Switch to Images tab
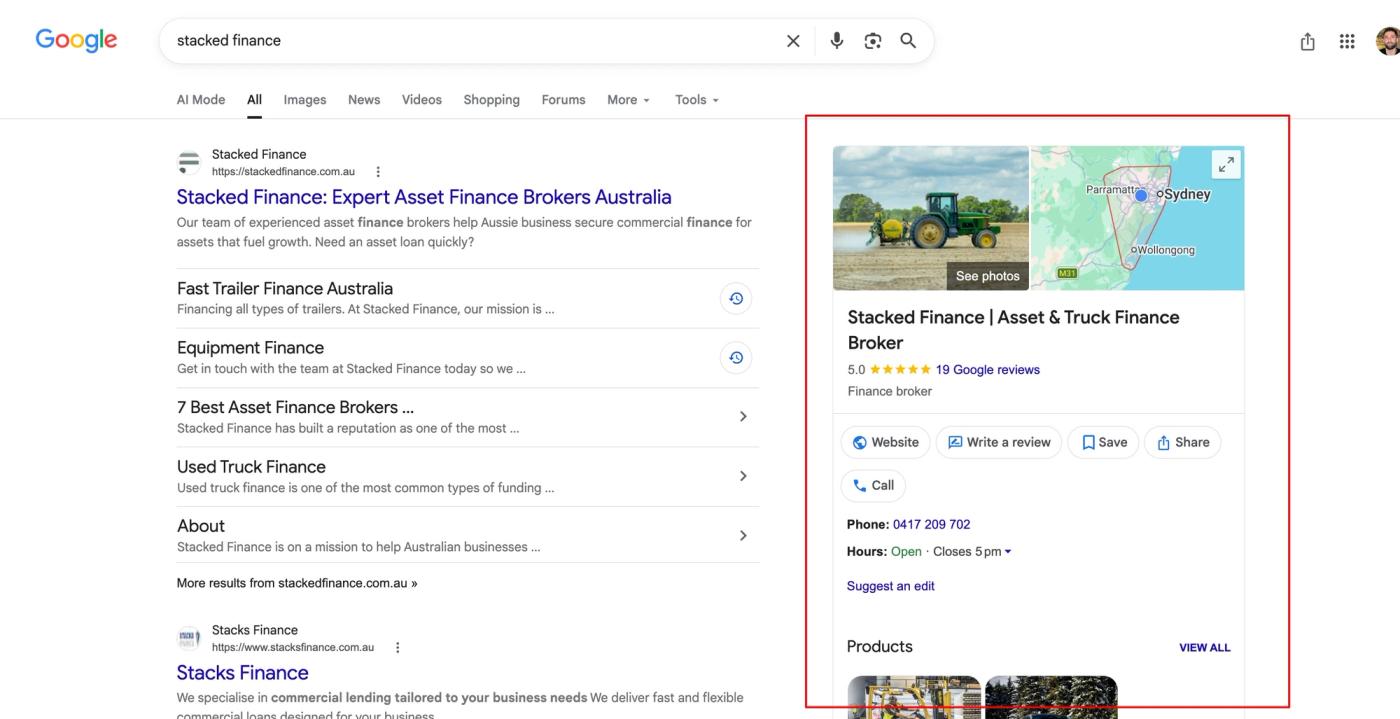The height and width of the screenshot is (719, 1400). pyautogui.click(x=305, y=100)
